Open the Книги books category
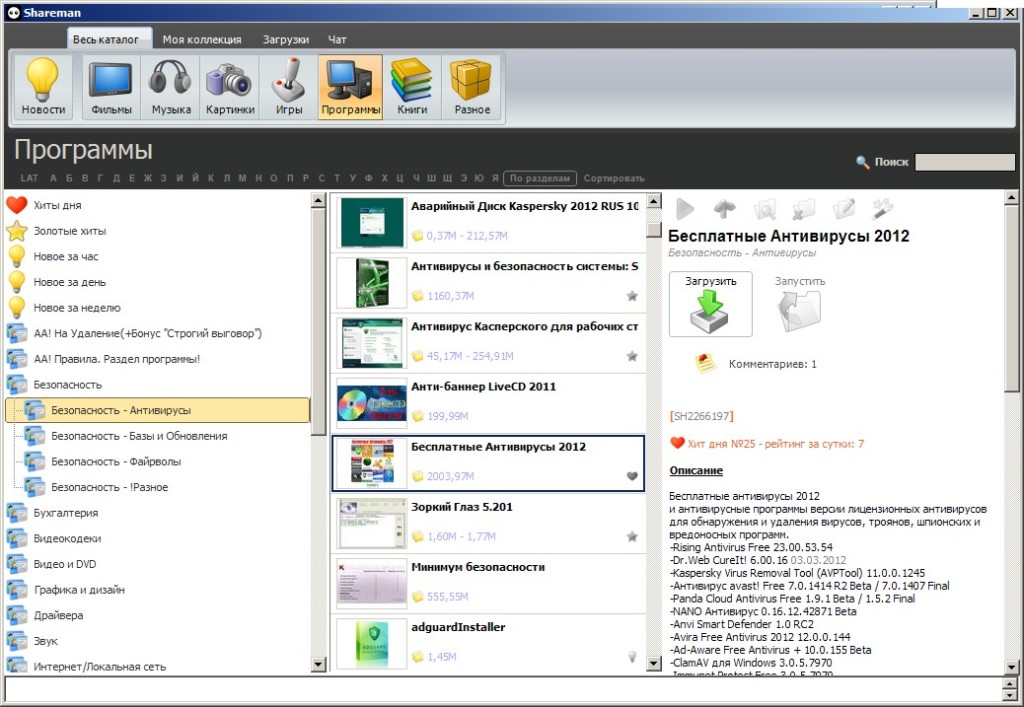Screen dimensions: 1024x707 coord(412,87)
